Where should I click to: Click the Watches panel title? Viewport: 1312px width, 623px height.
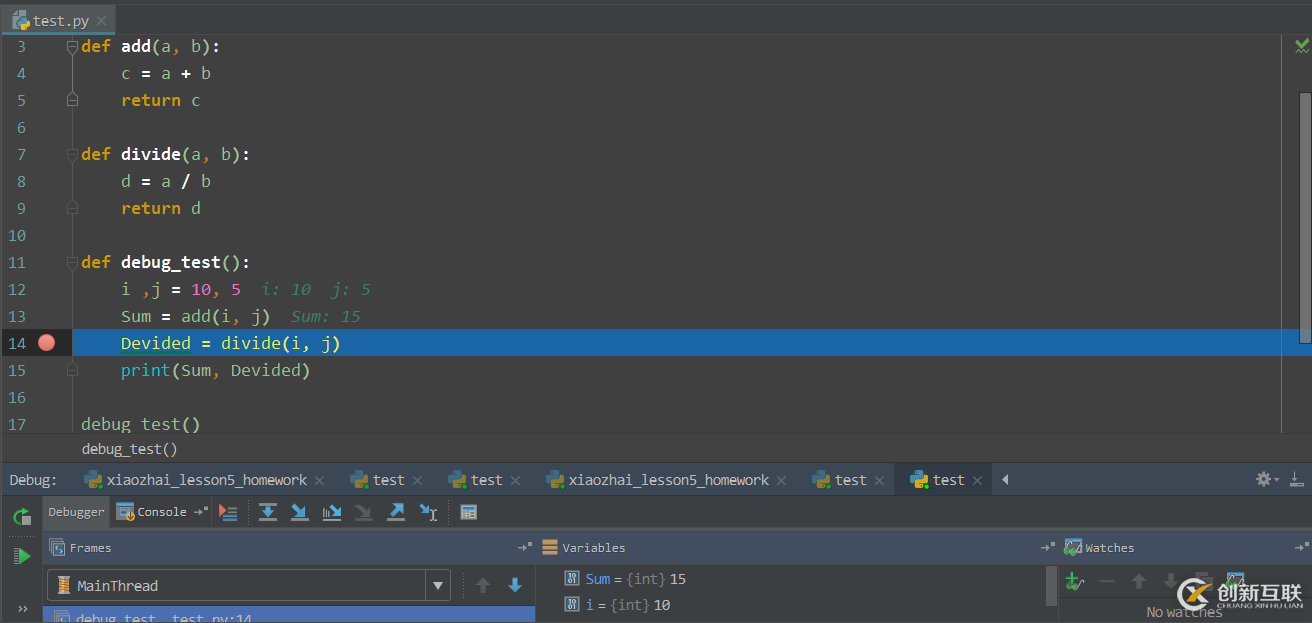coord(1110,548)
